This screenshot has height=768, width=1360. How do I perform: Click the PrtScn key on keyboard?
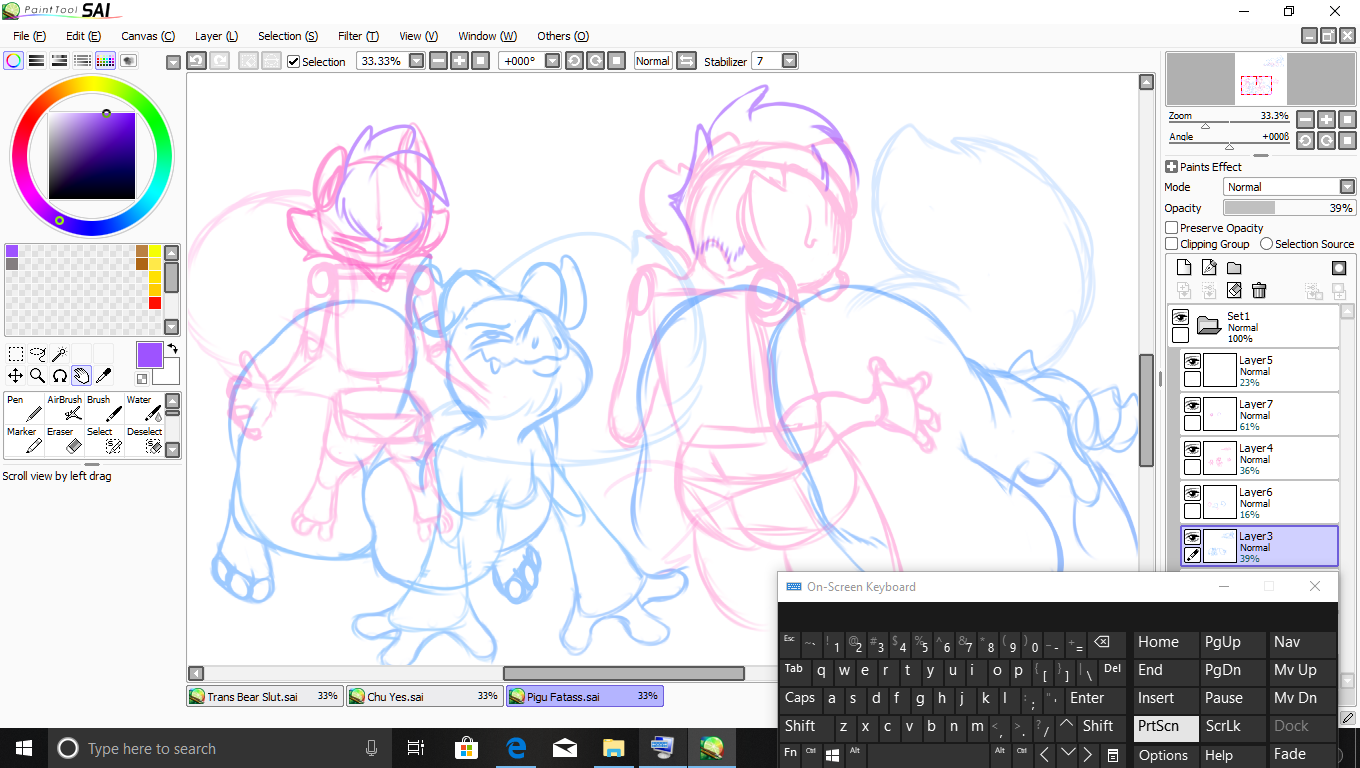click(1166, 727)
